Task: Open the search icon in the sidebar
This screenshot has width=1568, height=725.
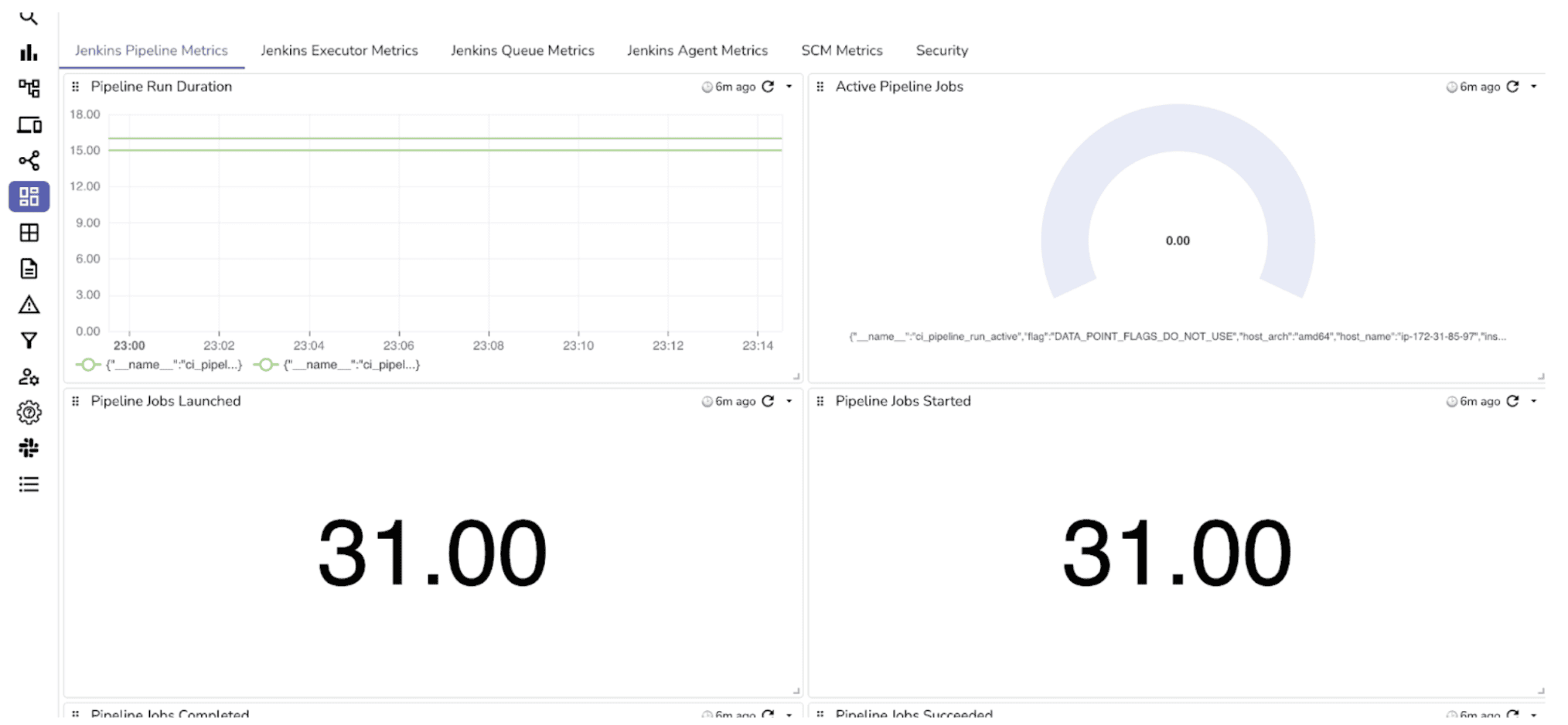Action: pos(29,17)
